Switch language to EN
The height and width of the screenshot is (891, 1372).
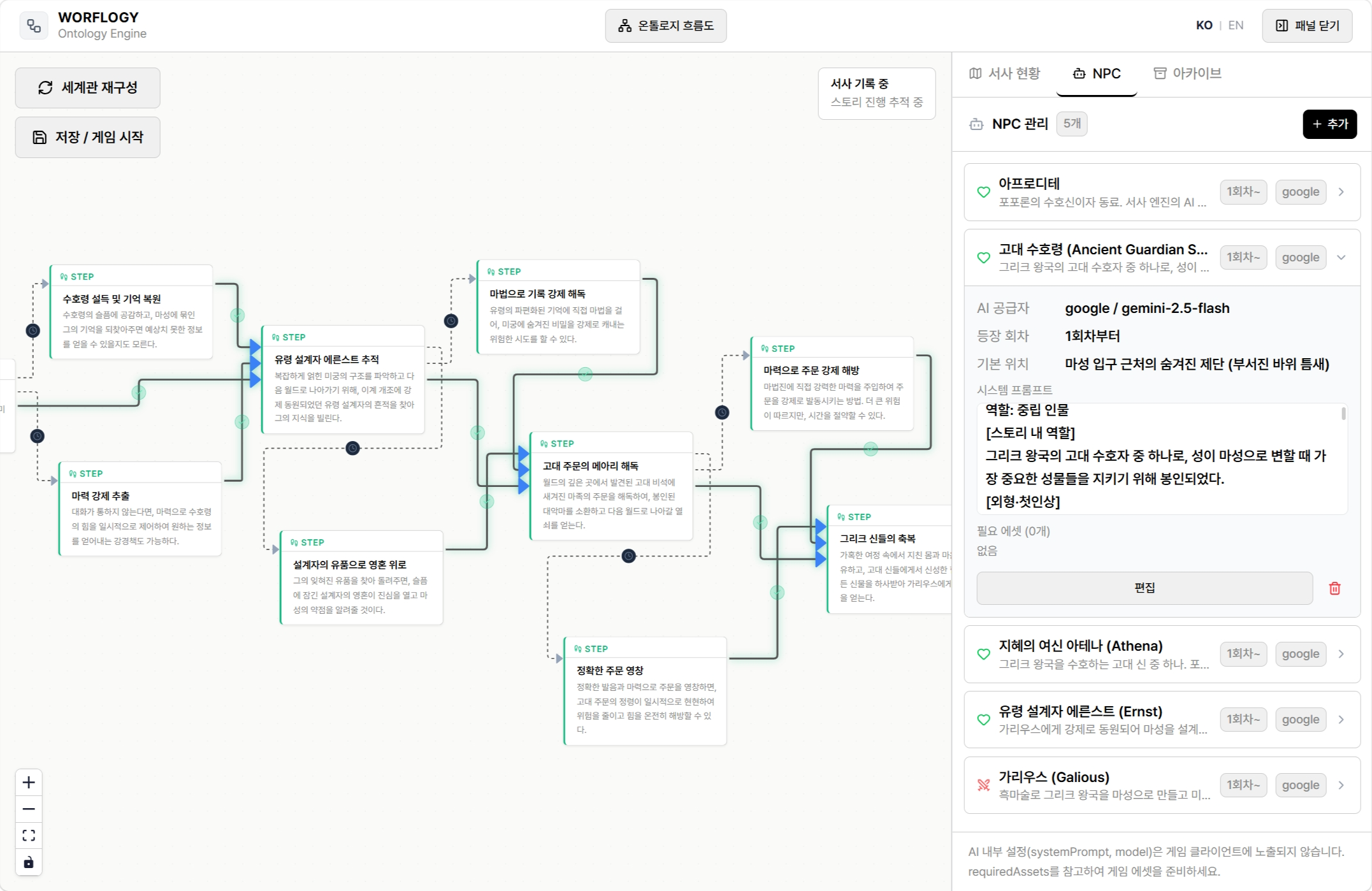pyautogui.click(x=1236, y=25)
